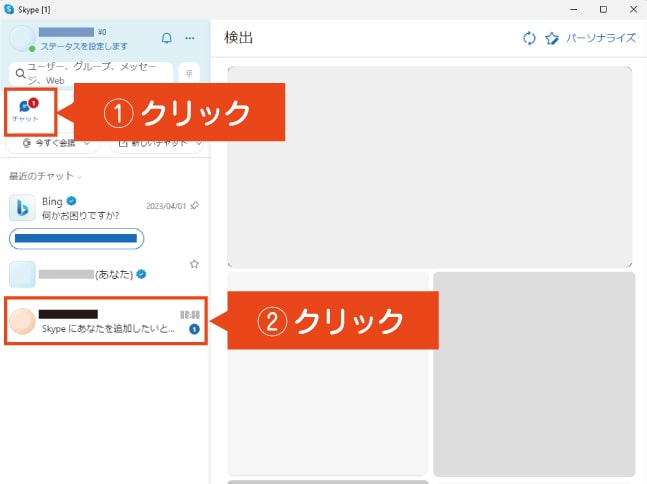Click the star icon on (あなた) chat
The image size is (647, 484).
[x=194, y=264]
